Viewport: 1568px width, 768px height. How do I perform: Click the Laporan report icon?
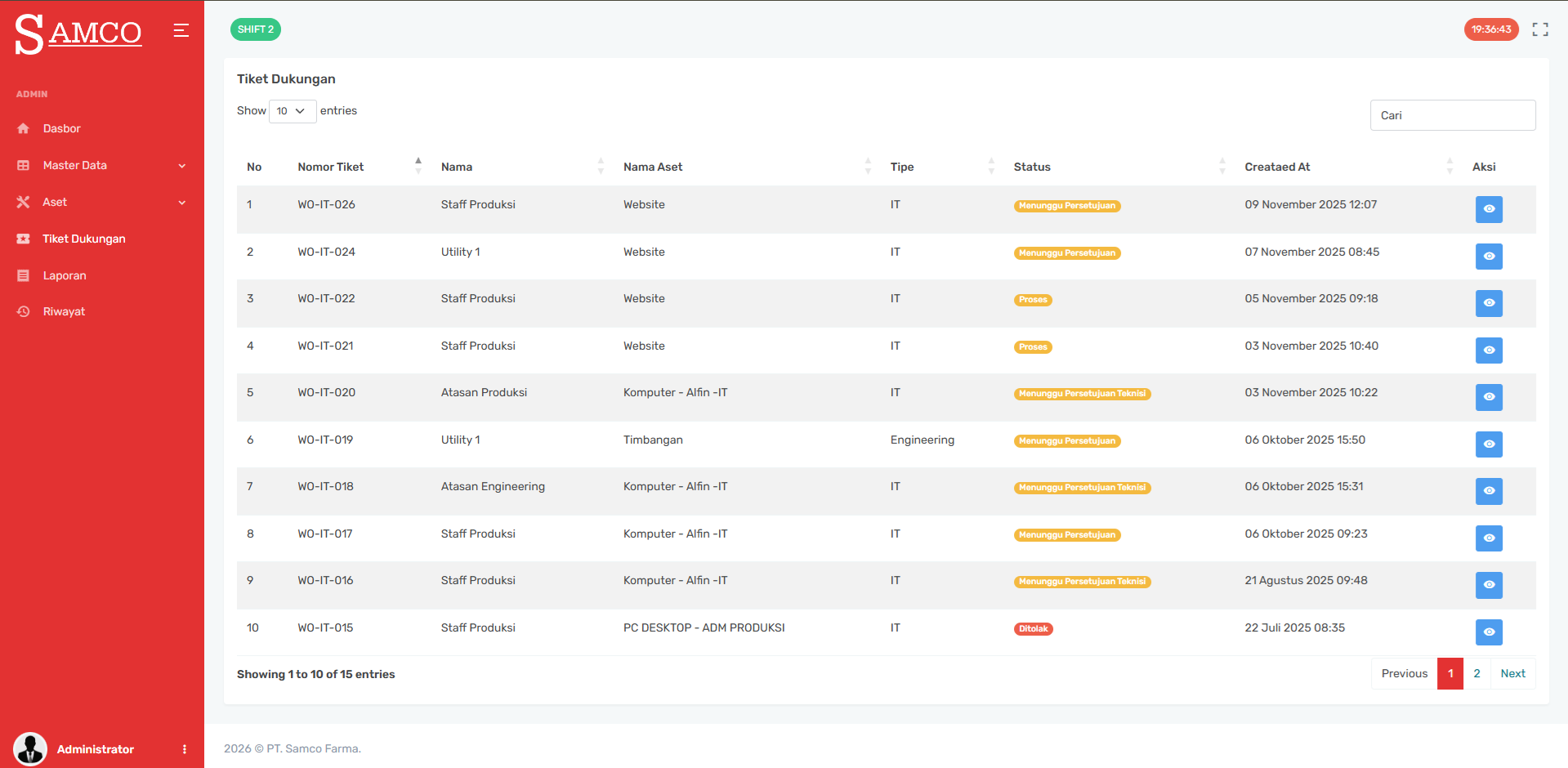(25, 275)
